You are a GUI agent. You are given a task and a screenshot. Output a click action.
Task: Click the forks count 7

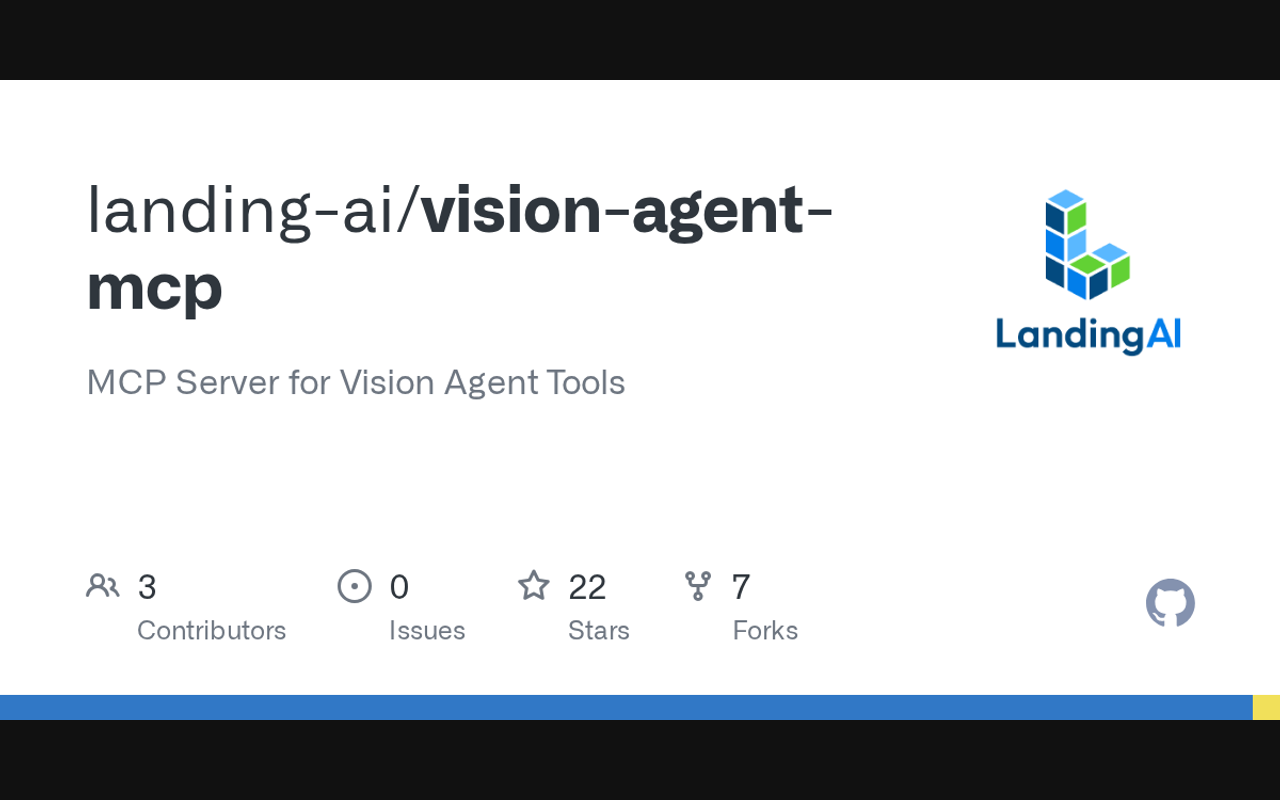pos(741,587)
